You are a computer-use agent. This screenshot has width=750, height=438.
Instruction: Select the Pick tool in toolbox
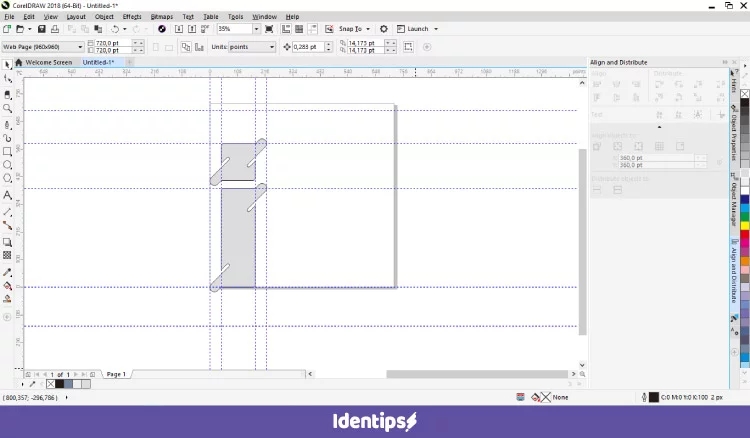click(7, 65)
